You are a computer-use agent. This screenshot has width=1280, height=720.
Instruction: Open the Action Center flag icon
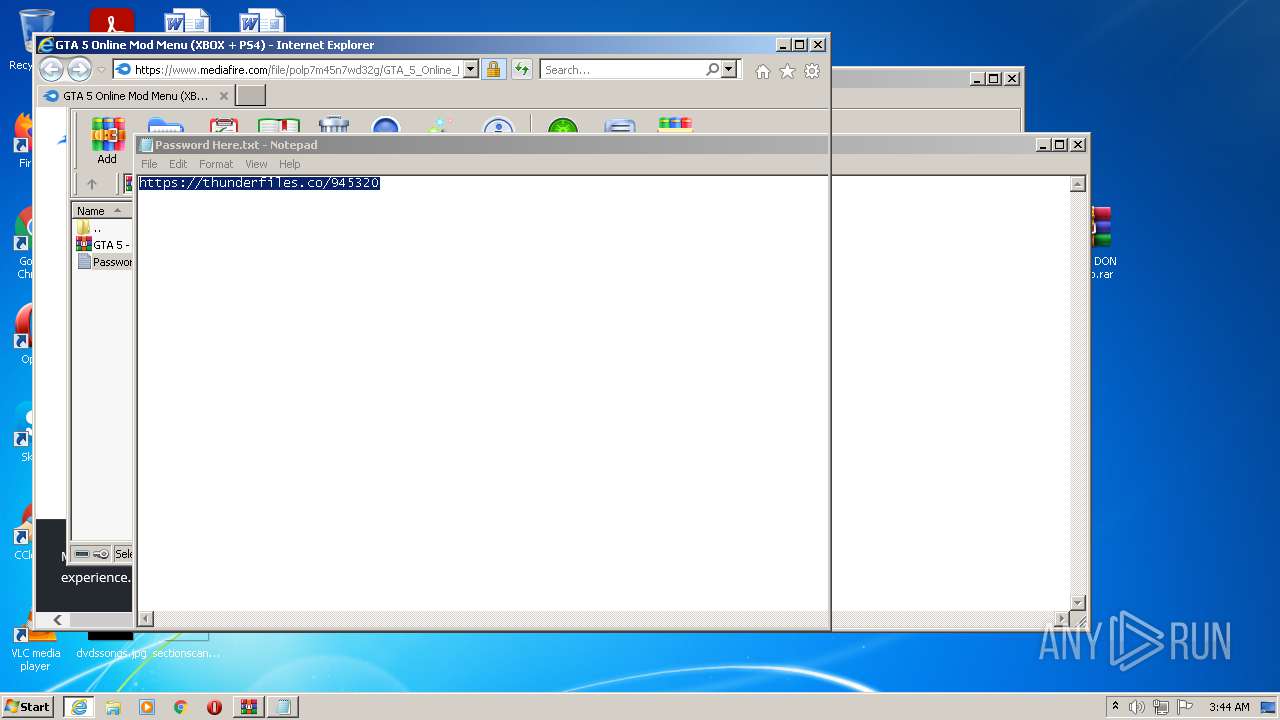(x=1185, y=707)
